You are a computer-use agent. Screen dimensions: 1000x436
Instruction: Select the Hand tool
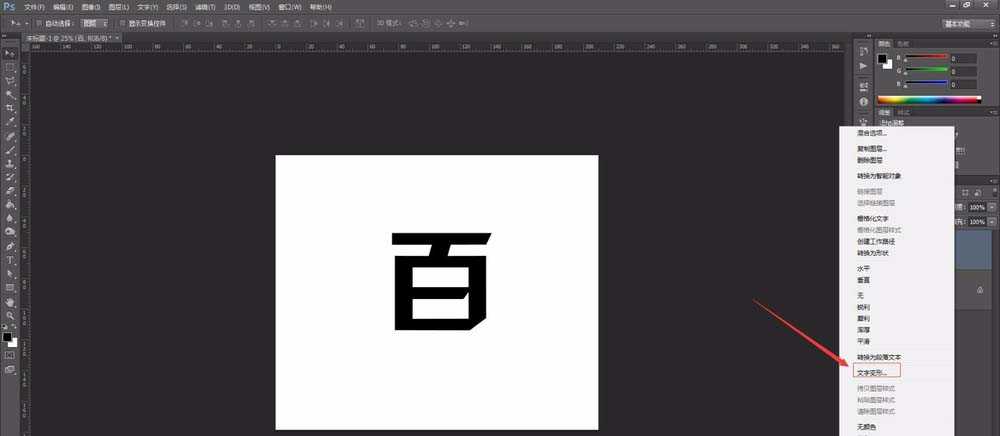10,300
